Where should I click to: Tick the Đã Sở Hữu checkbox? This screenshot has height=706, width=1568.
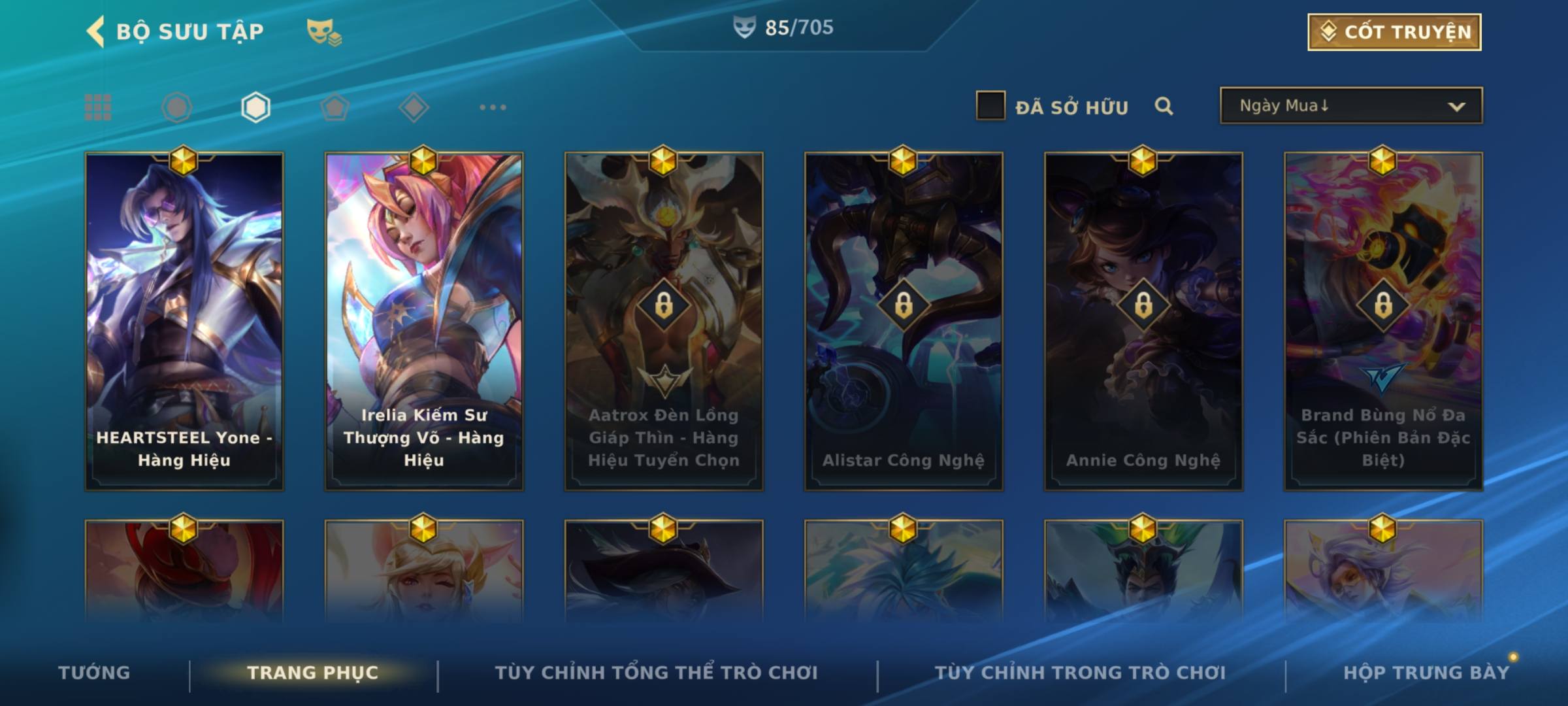[x=990, y=106]
